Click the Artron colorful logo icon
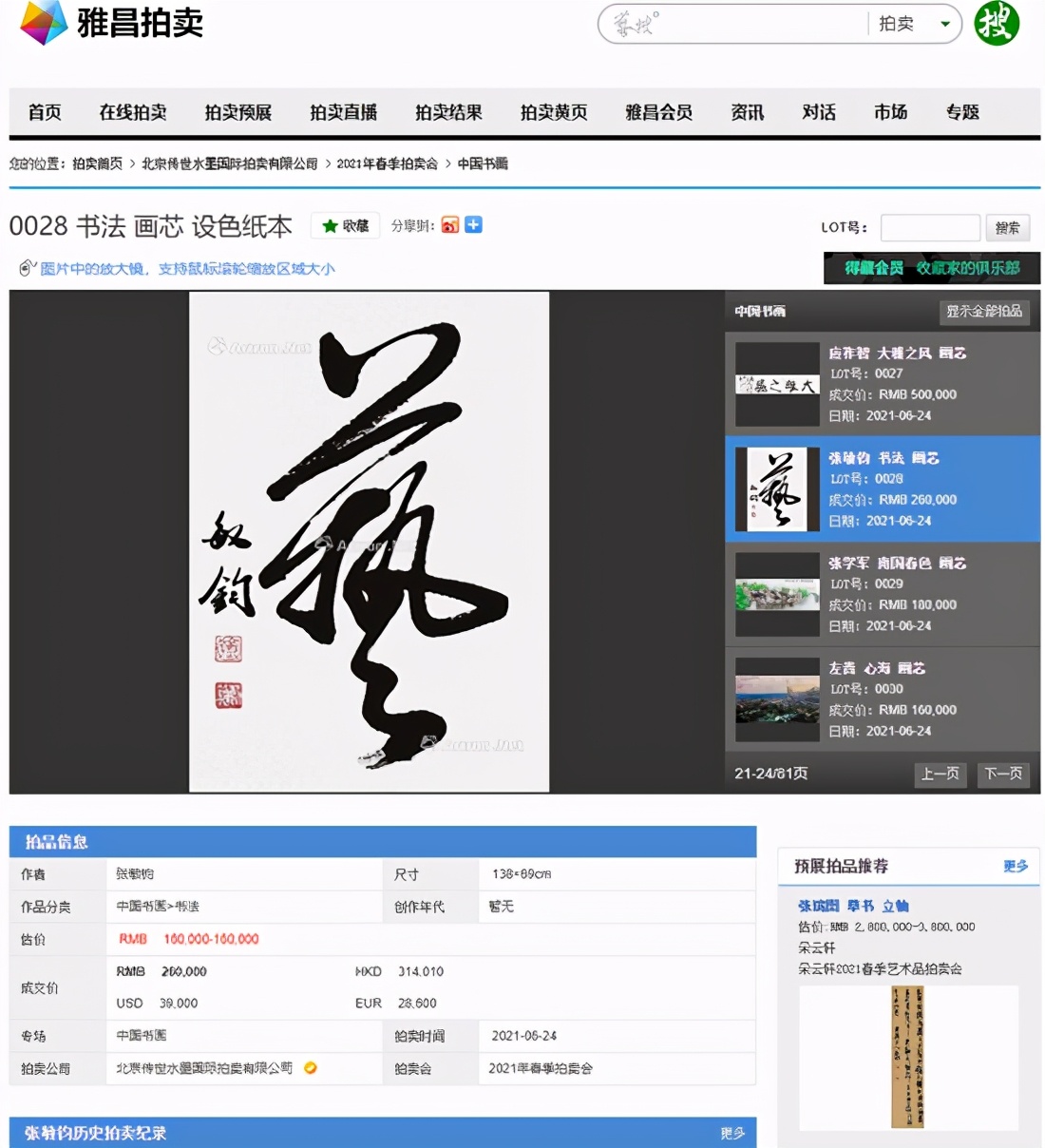 click(44, 23)
